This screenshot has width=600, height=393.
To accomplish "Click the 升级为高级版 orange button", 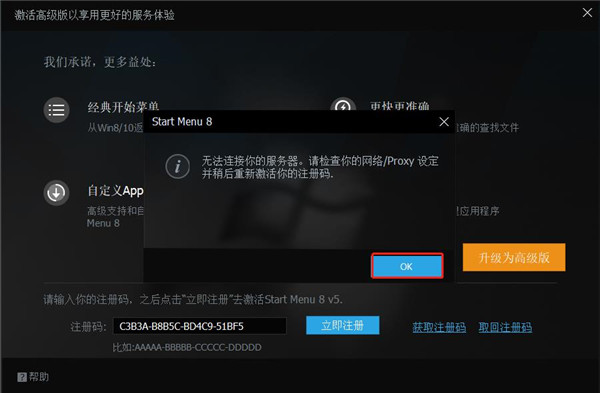I will [x=514, y=258].
